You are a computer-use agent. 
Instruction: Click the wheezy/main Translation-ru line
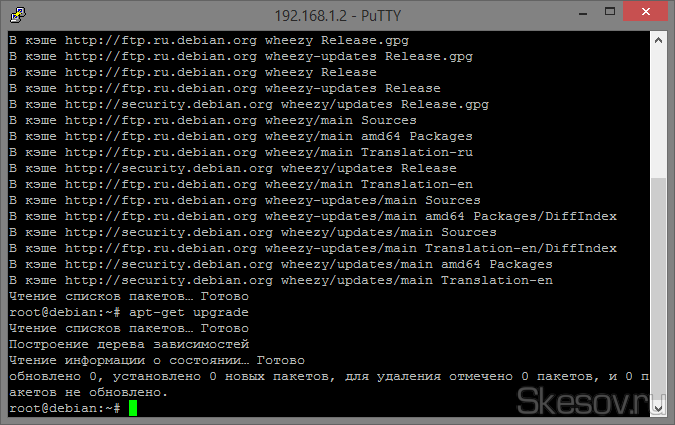[240, 152]
